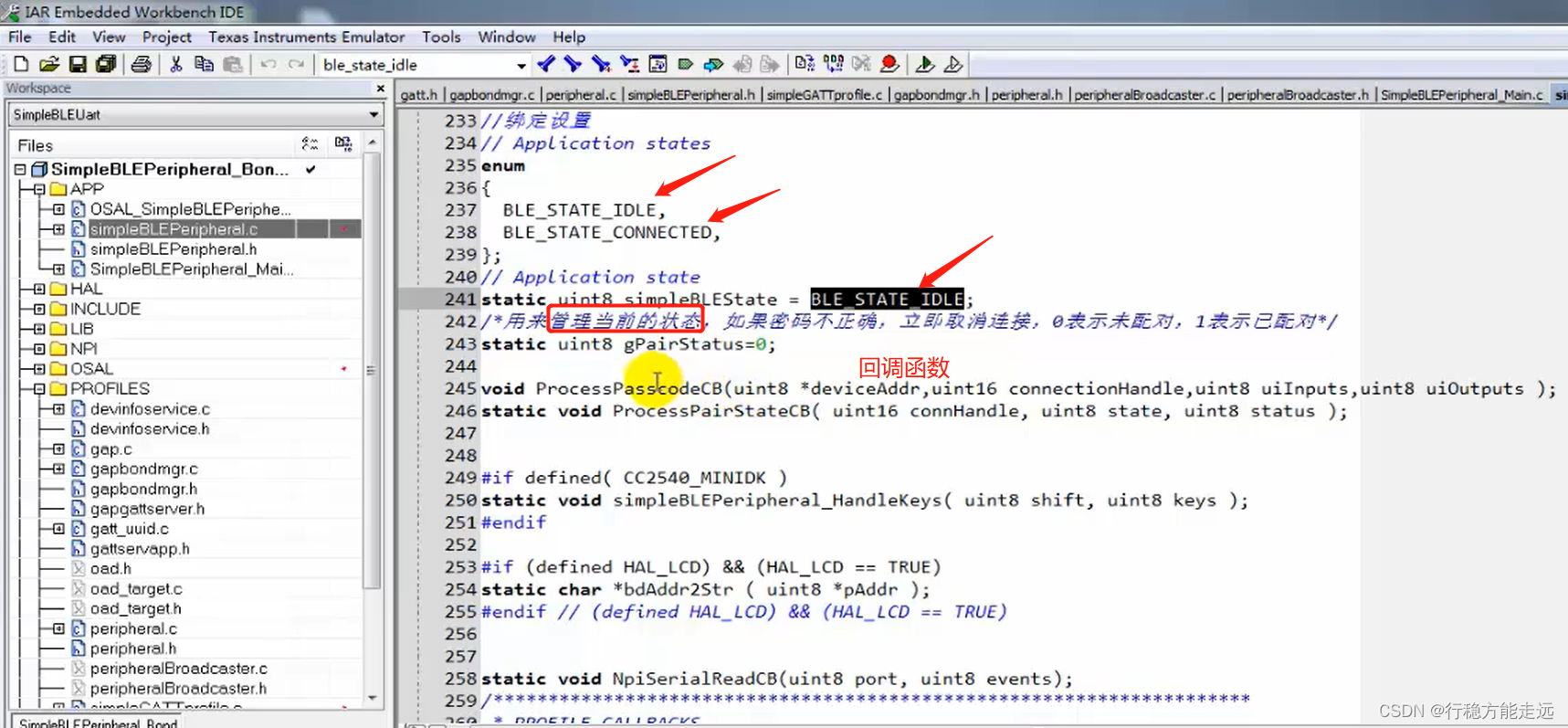
Task: Click the Files panel configuration column icon
Action: pyautogui.click(x=310, y=144)
